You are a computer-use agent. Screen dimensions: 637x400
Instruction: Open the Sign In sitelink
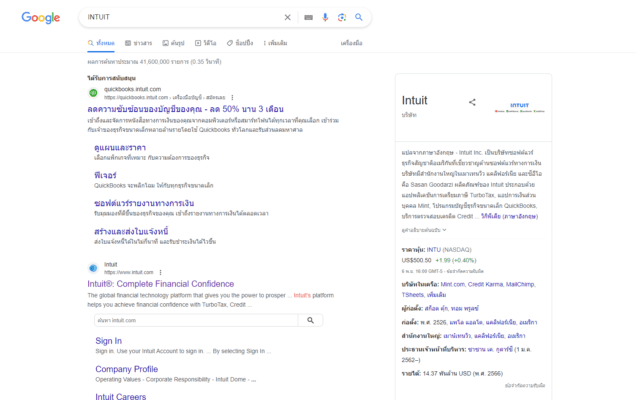108,341
